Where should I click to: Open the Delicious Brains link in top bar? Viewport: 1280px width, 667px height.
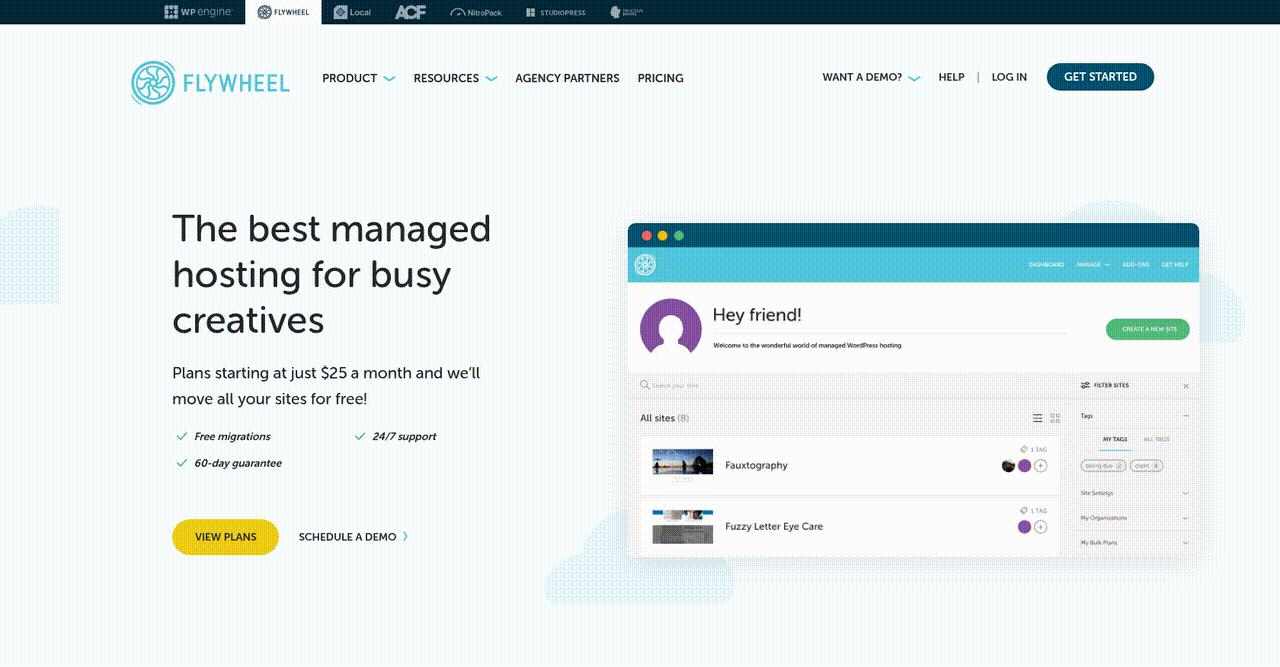pos(627,12)
